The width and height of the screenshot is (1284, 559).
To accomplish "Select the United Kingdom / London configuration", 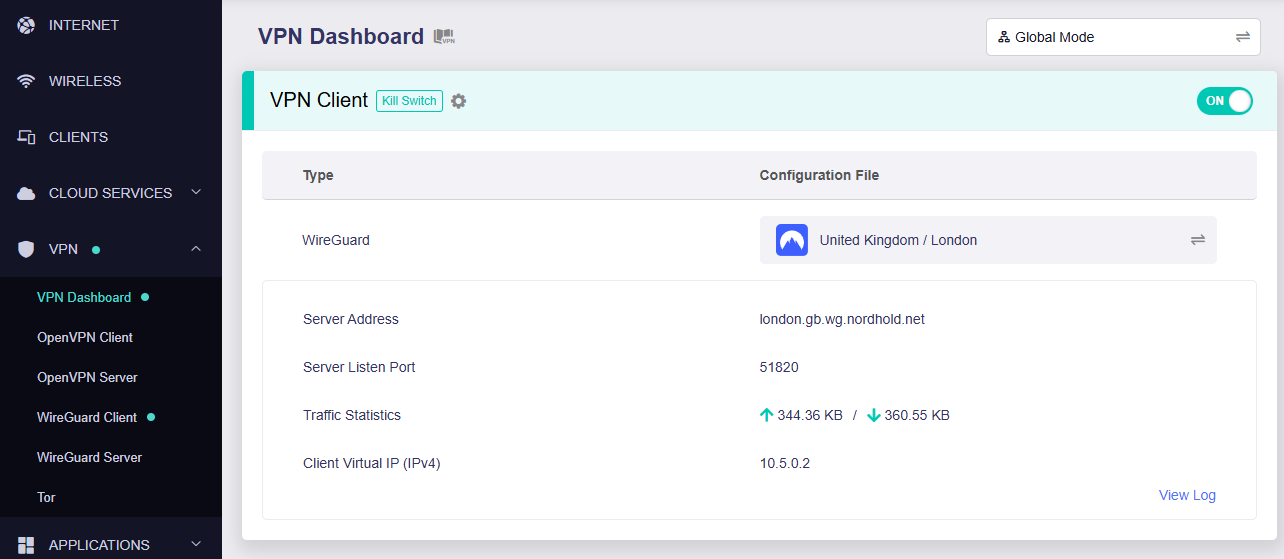I will coord(898,240).
